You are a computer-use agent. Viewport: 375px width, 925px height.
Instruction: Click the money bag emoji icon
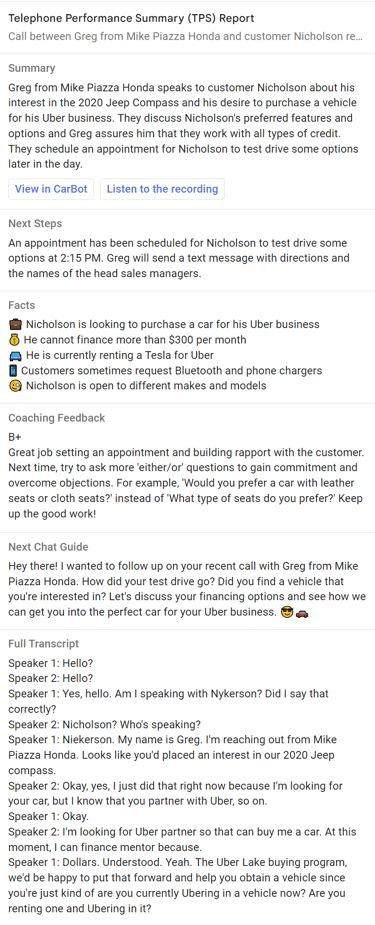(14, 340)
